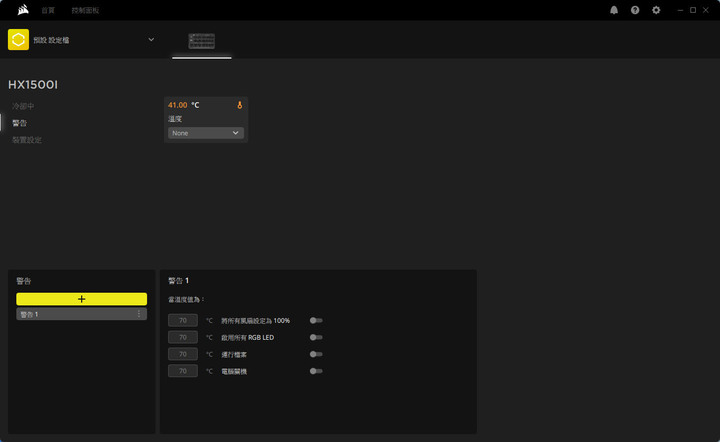
Task: Click the orange thermometer icon
Action: coord(240,105)
